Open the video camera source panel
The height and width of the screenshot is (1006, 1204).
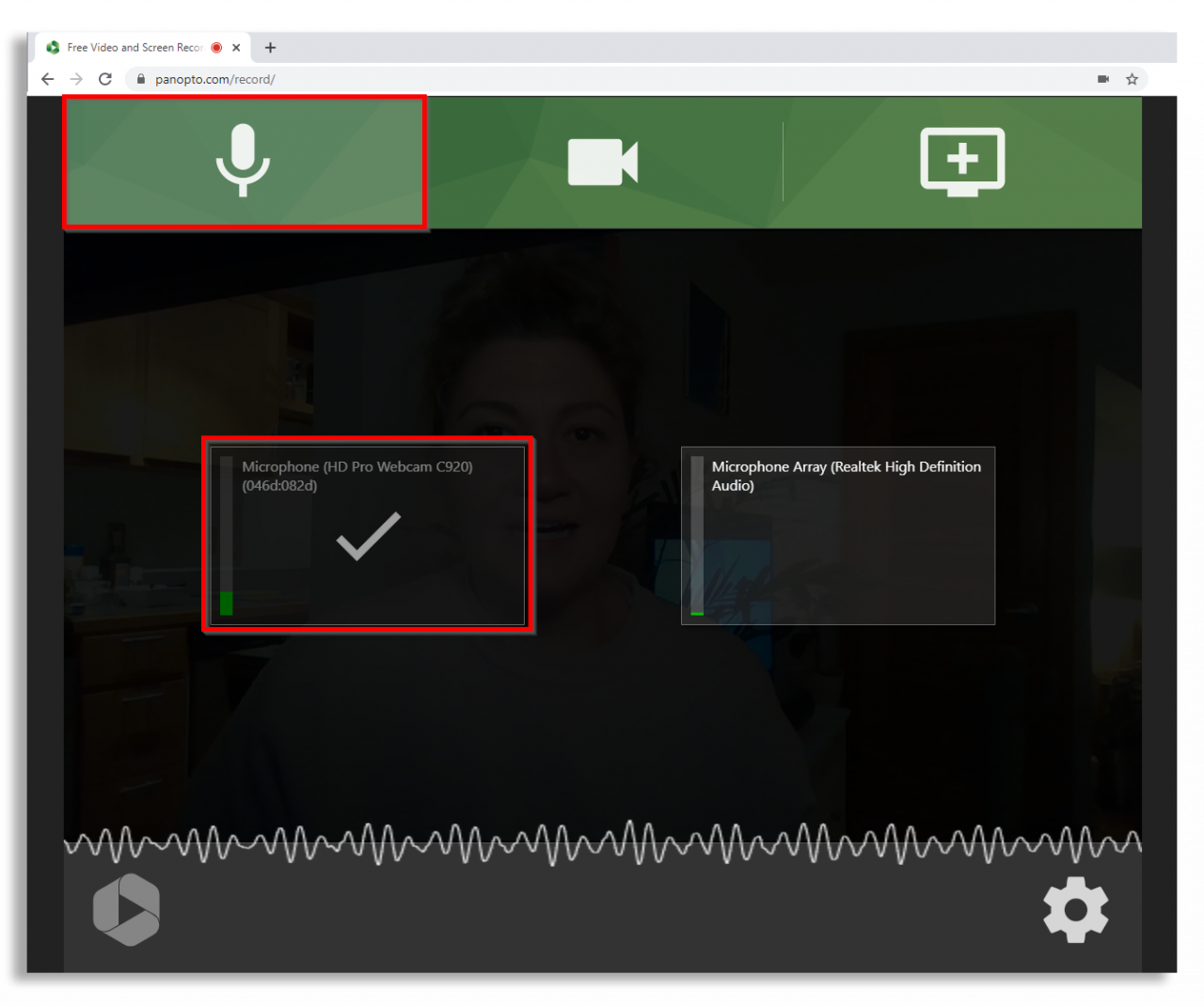(602, 161)
